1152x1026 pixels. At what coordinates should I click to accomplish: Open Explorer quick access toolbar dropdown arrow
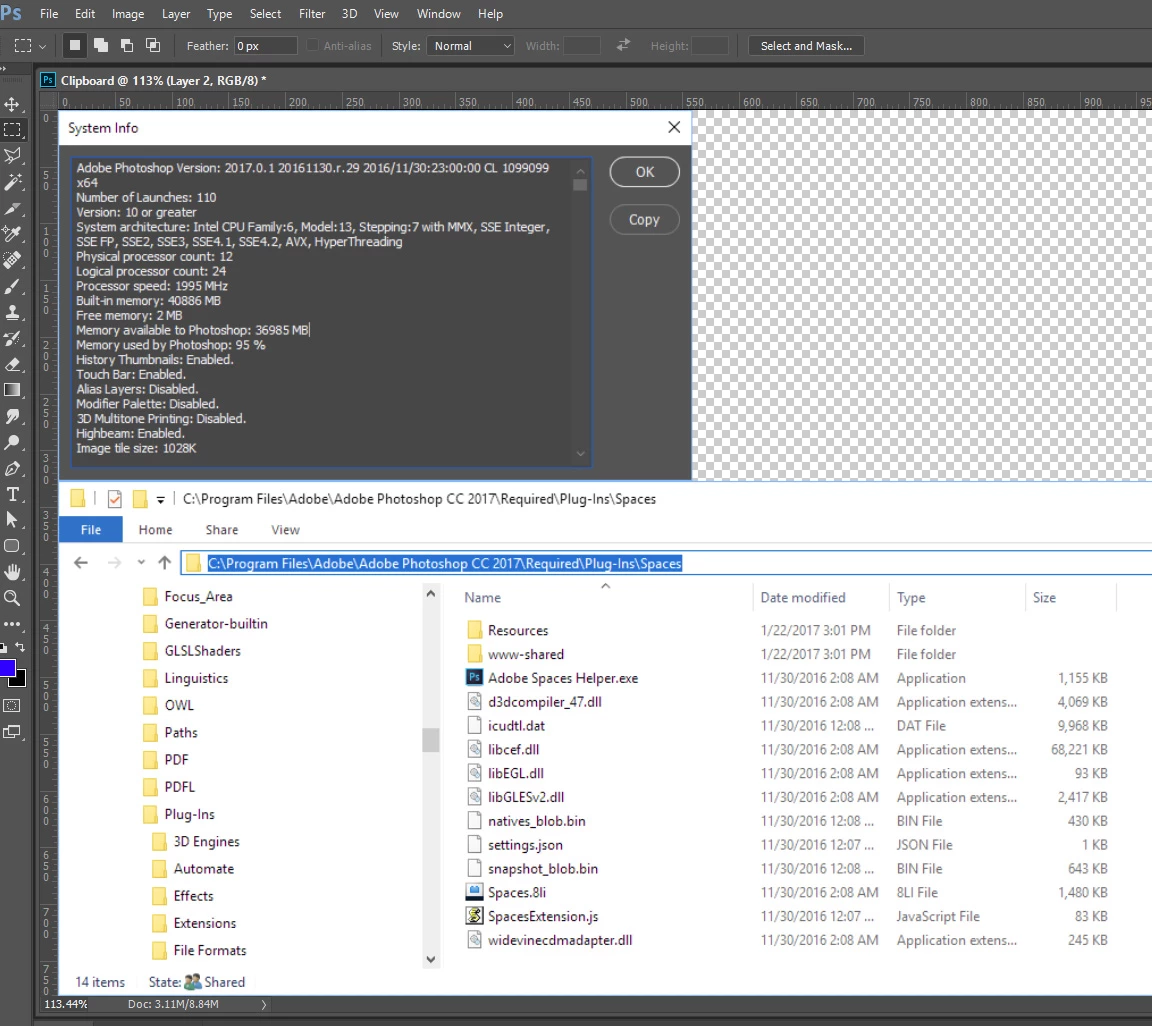pyautogui.click(x=160, y=500)
